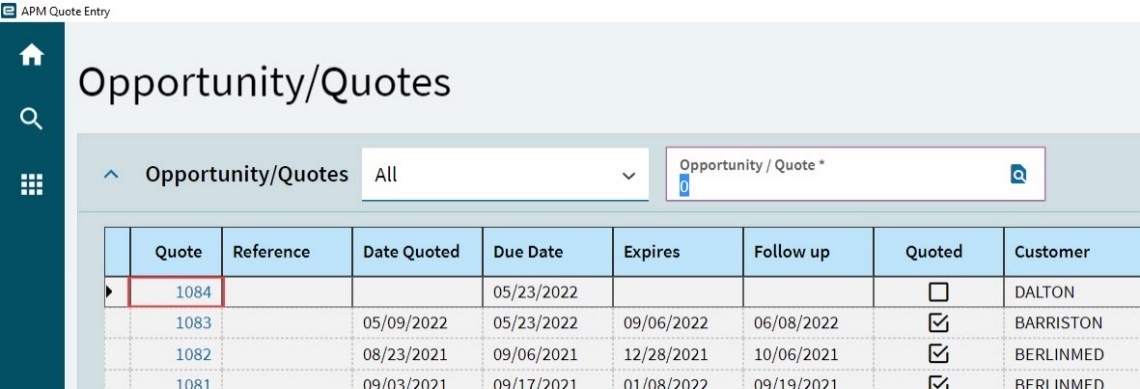1140x389 pixels.
Task: Click expires date 12/28/2021
Action: [678, 354]
